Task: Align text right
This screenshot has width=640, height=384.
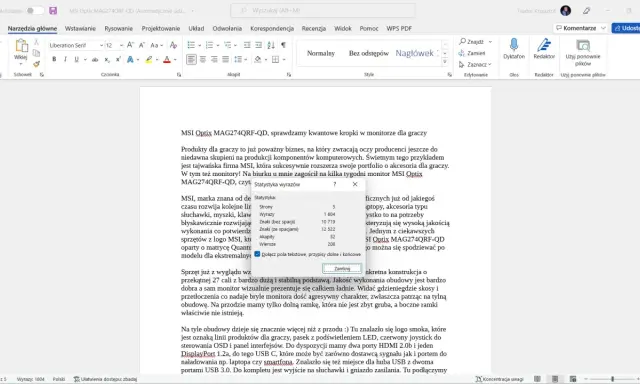Action: [214, 60]
